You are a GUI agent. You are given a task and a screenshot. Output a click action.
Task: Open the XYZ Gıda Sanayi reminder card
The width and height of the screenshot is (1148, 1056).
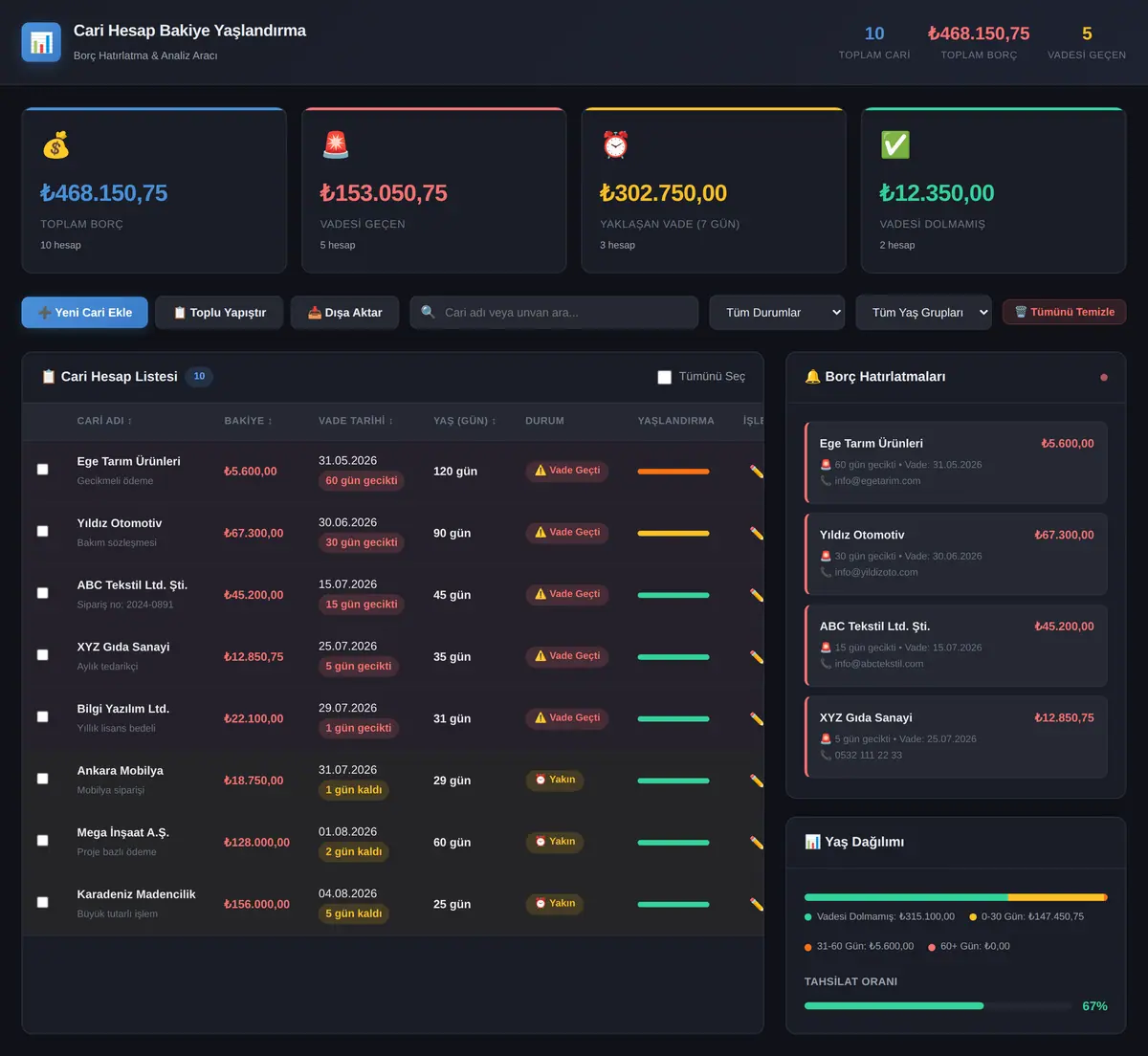coord(956,737)
